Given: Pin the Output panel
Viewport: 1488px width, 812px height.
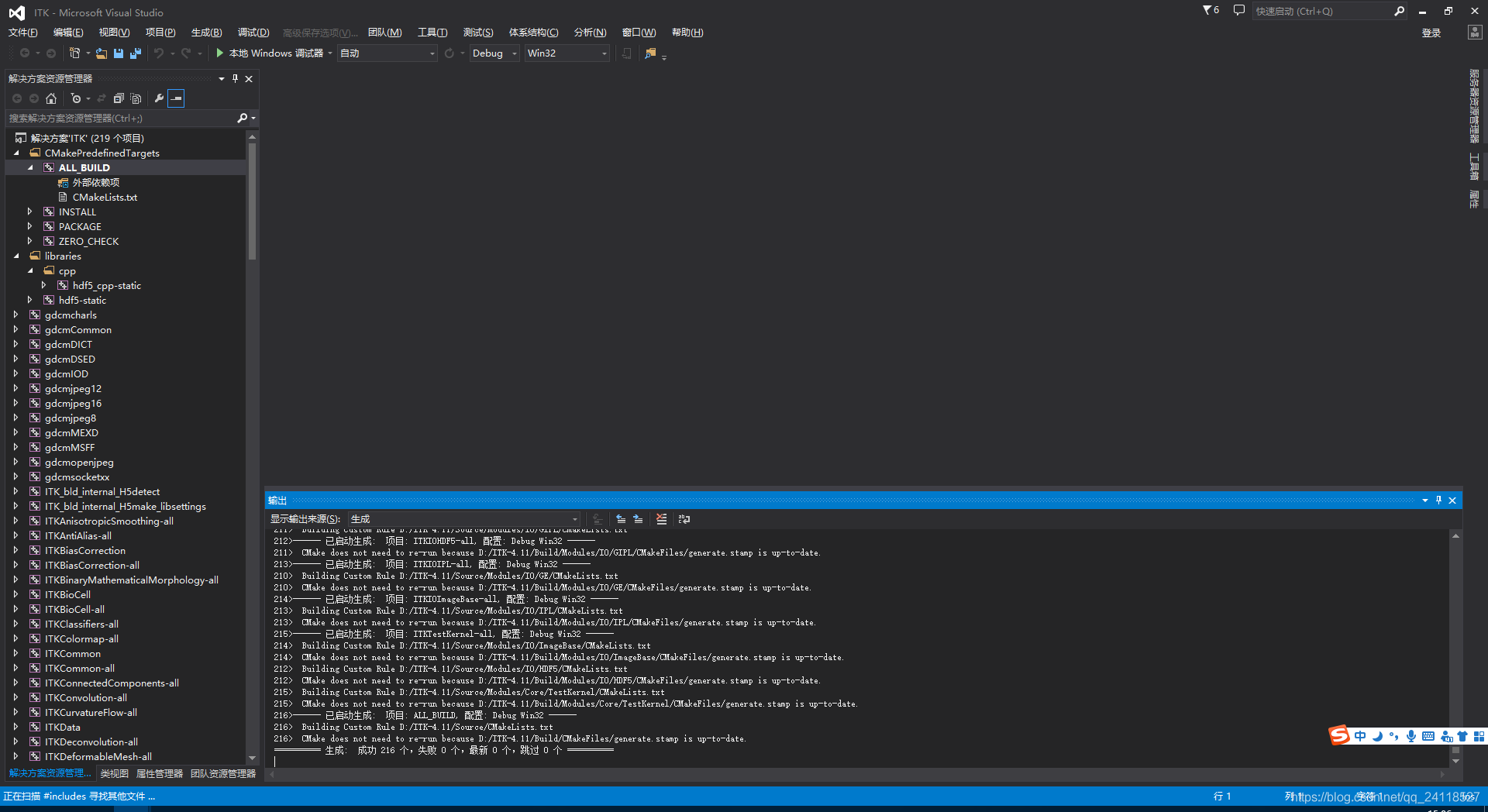Looking at the screenshot, I should click(1438, 501).
